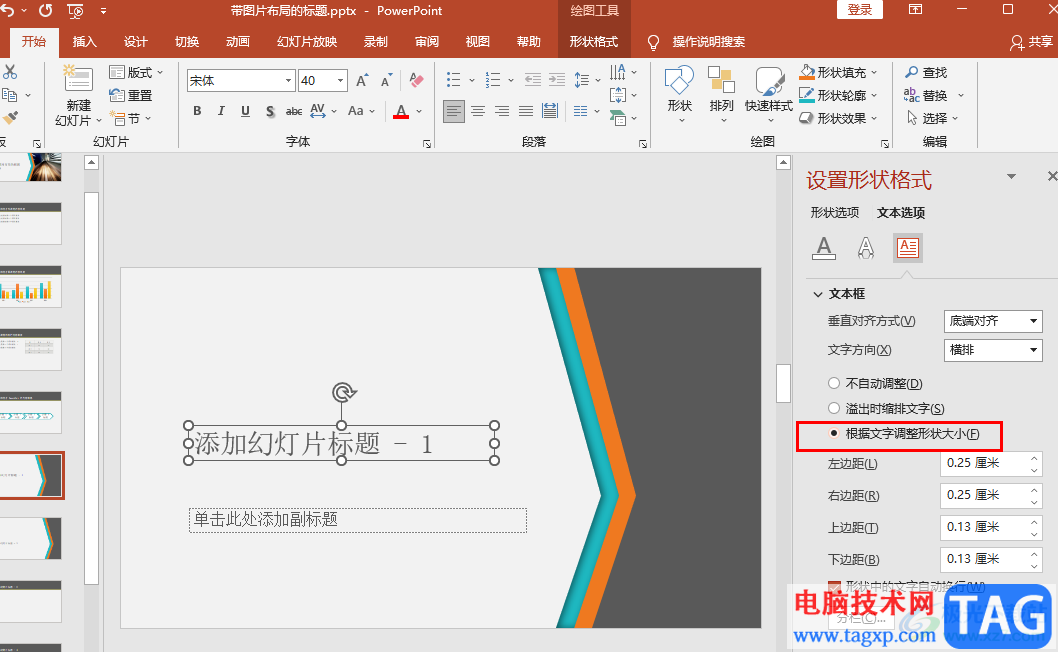Click the numbered list icon
Screen dimensions: 1058x652
[493, 80]
